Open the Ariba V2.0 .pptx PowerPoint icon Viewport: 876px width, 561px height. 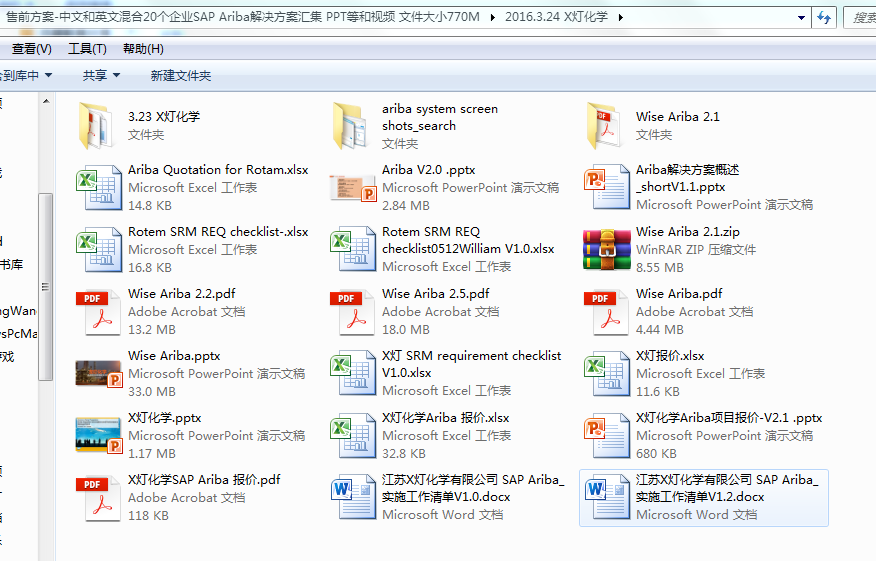point(352,187)
